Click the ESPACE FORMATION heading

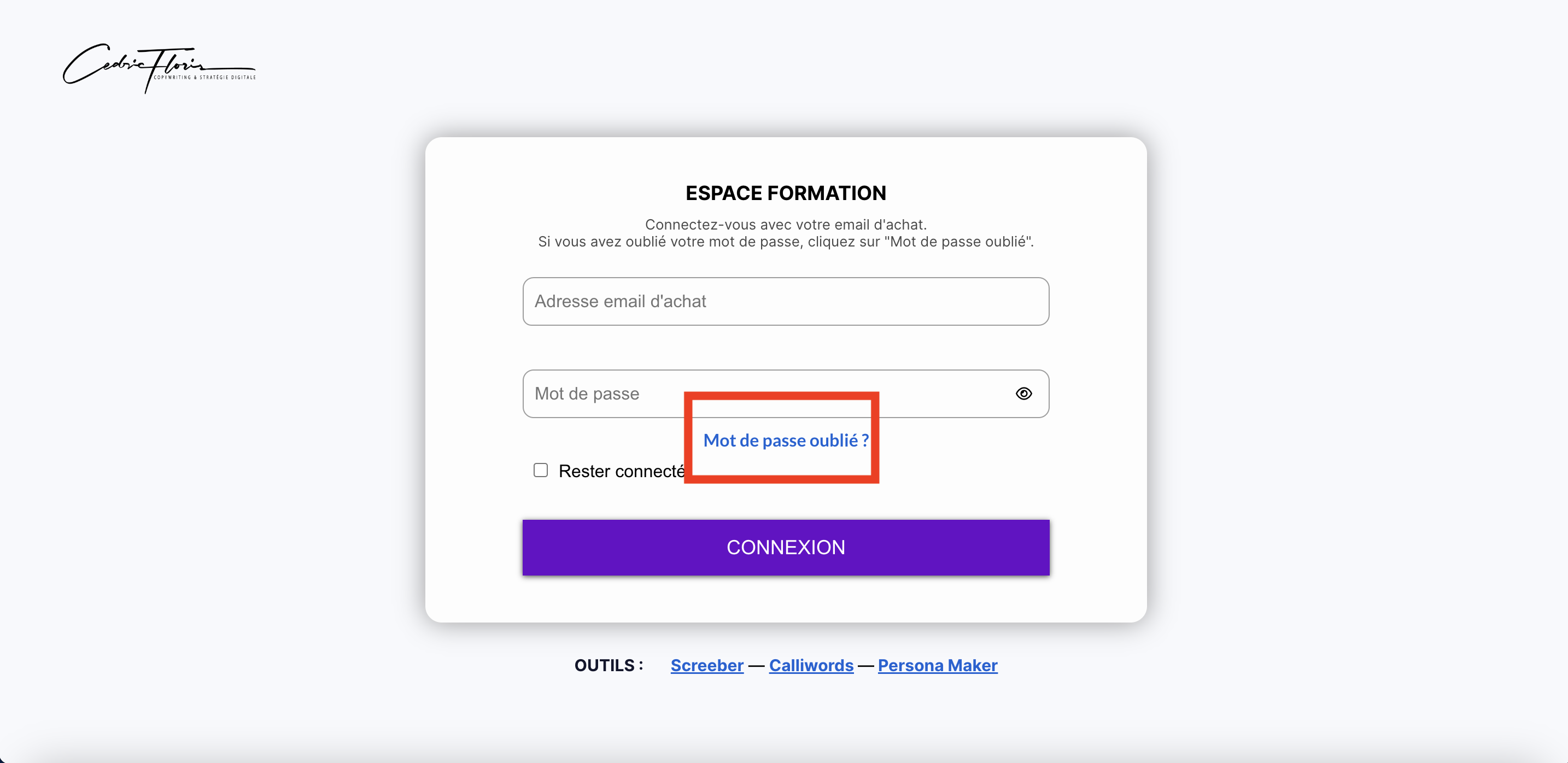coord(785,193)
